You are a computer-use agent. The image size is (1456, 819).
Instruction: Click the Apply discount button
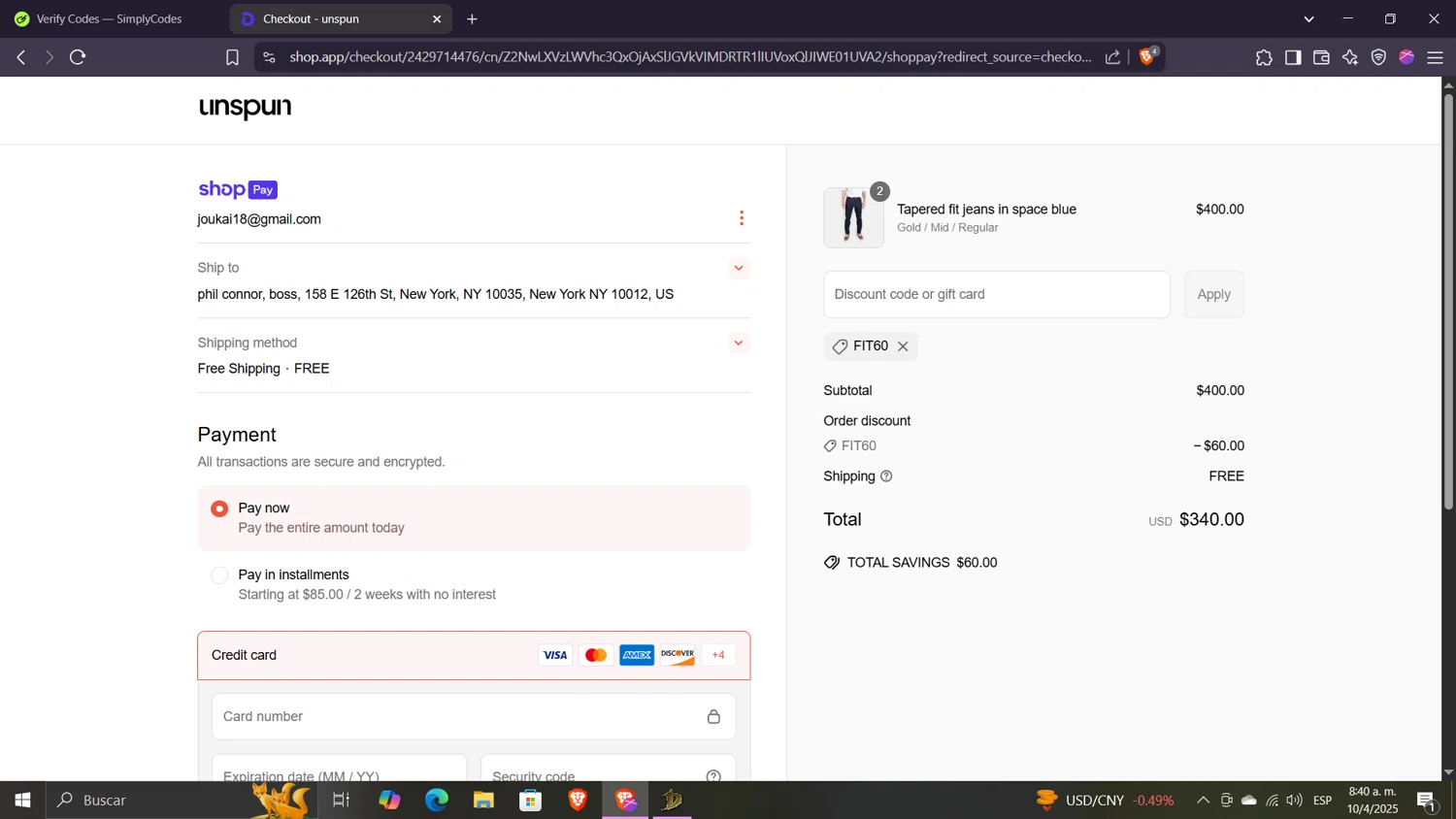(1213, 295)
